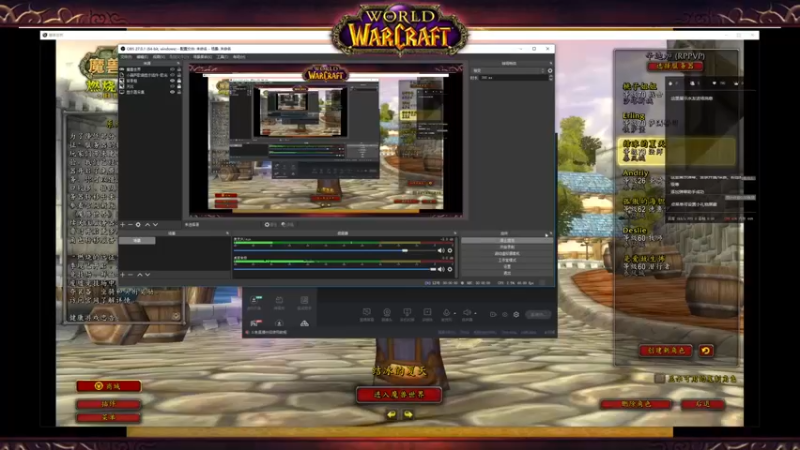
Task: Toggle the lock icon of the third OBS source
Action: click(179, 81)
